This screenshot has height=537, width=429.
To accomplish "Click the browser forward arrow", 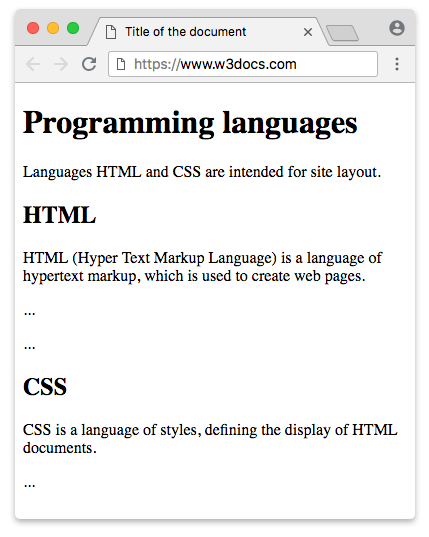I will pyautogui.click(x=61, y=64).
